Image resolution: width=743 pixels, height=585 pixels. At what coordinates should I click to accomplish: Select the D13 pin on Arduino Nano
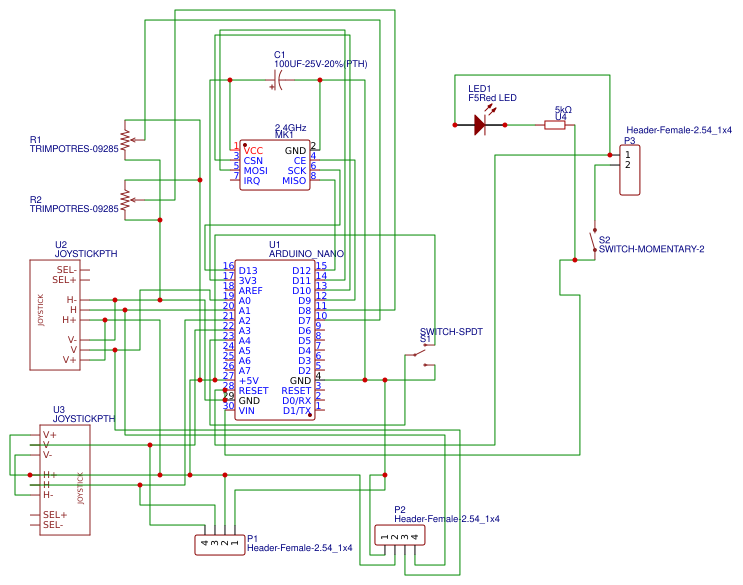pos(248,270)
